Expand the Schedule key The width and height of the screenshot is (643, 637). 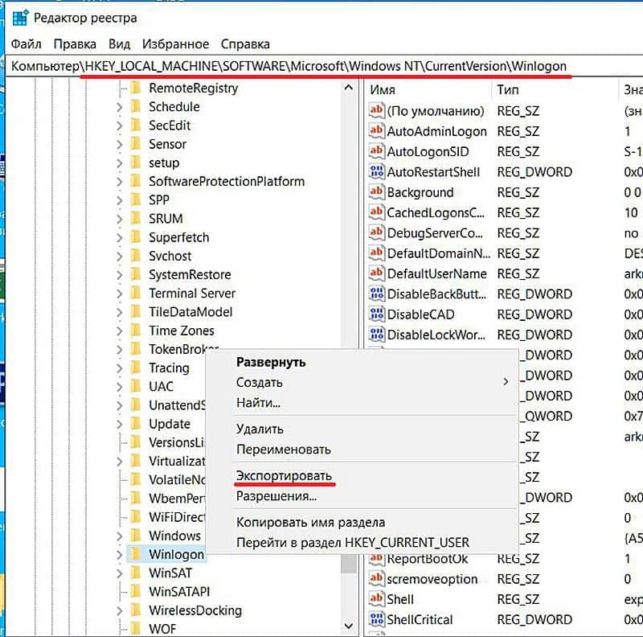pyautogui.click(x=119, y=107)
